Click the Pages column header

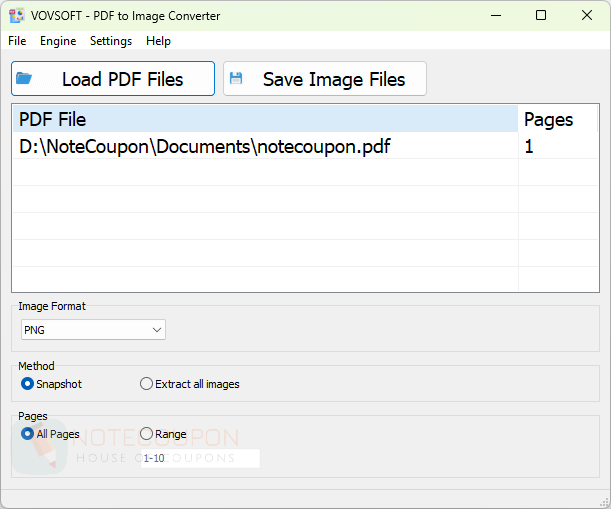[x=558, y=119]
